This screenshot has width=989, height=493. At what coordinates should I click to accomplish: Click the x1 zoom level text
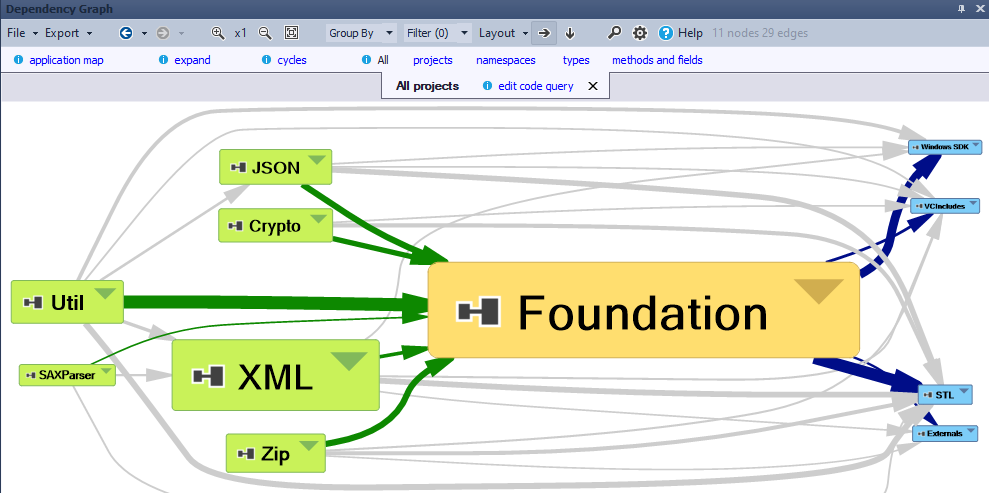coord(240,33)
